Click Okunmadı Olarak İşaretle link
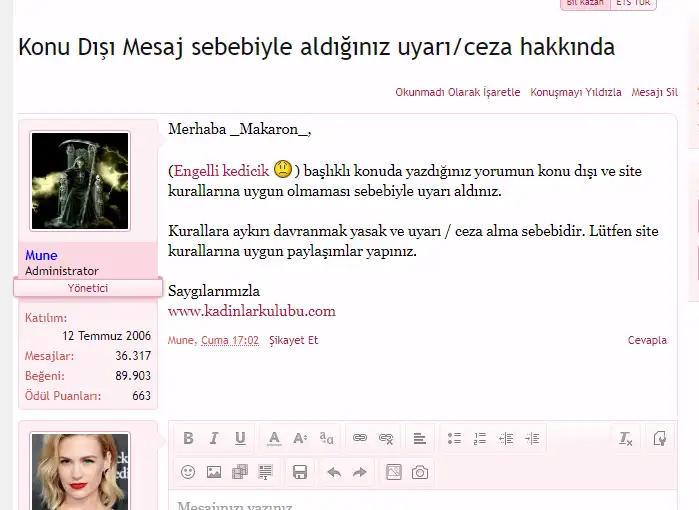Image resolution: width=699 pixels, height=510 pixels. 457,92
